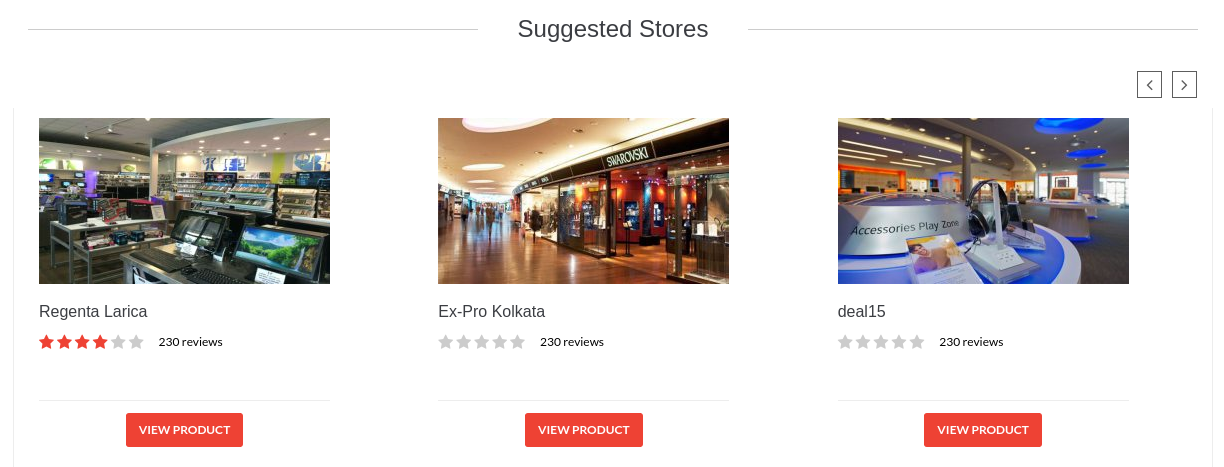
Task: View product for Ex-Pro Kolkata
Action: 584,430
